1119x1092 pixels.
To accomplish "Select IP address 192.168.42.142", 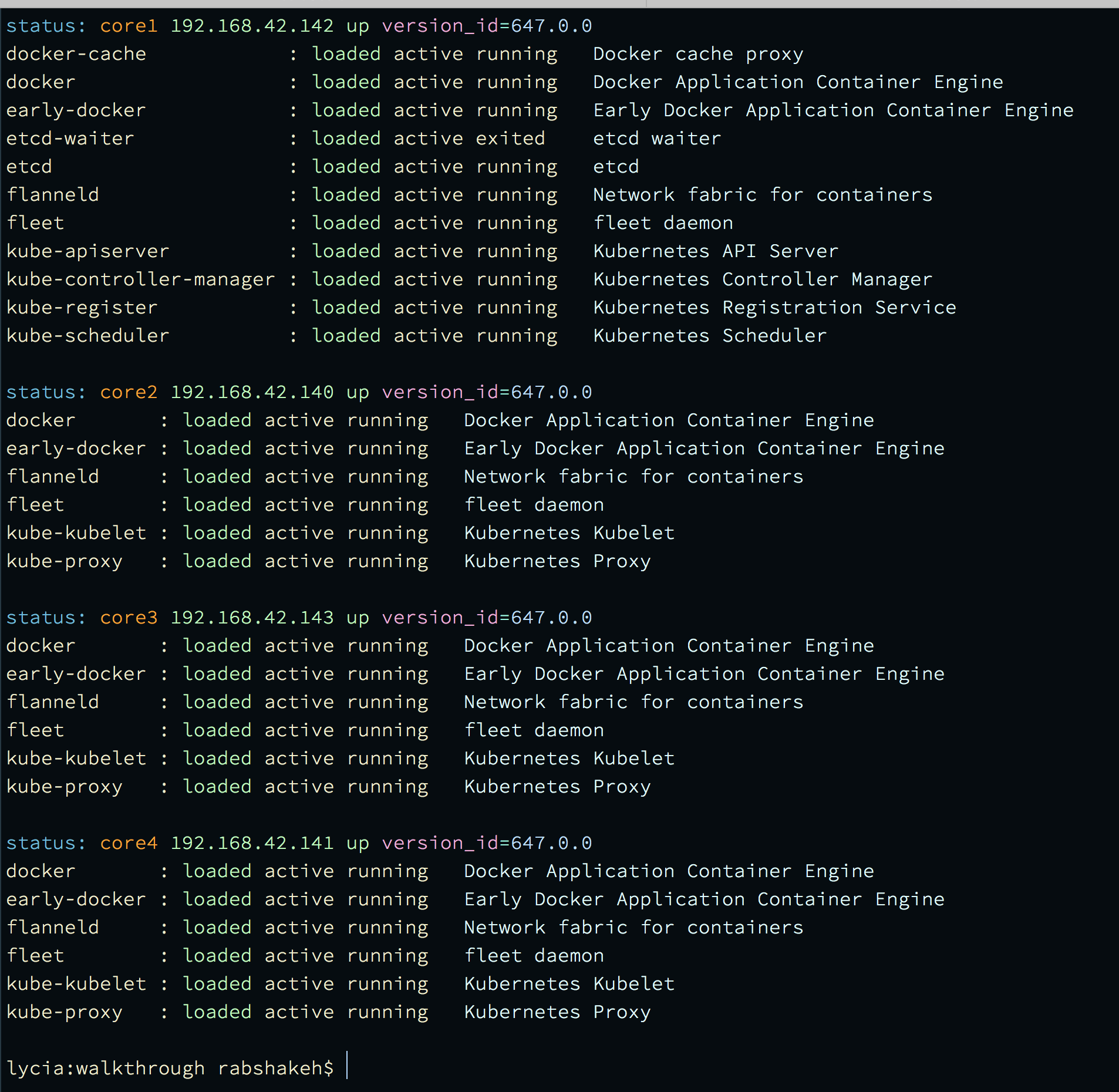I will tap(252, 26).
